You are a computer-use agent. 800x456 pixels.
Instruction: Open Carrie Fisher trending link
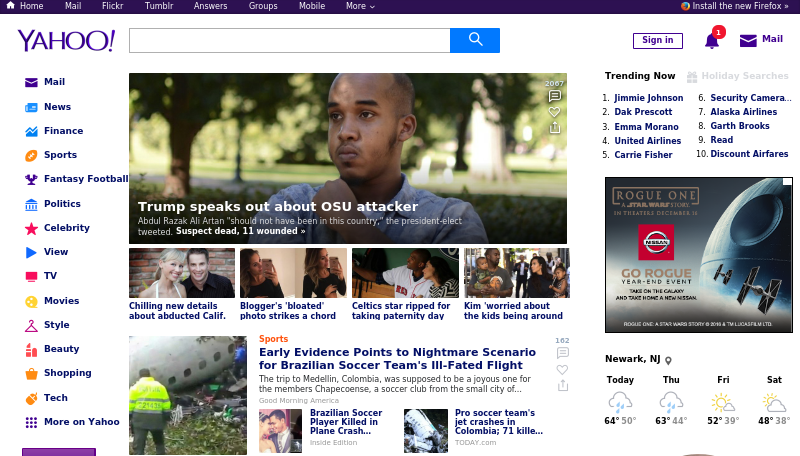coord(643,155)
